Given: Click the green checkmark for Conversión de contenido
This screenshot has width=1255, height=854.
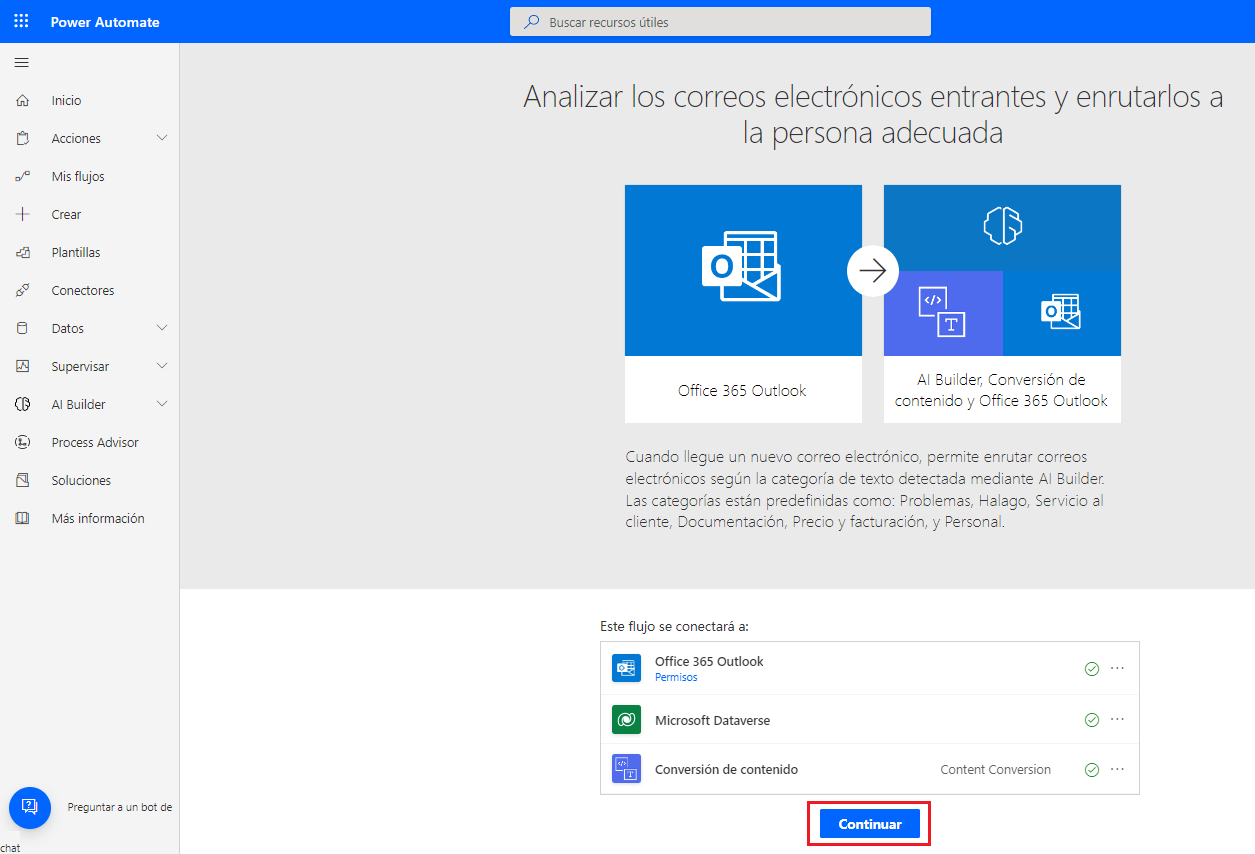Looking at the screenshot, I should click(1092, 770).
